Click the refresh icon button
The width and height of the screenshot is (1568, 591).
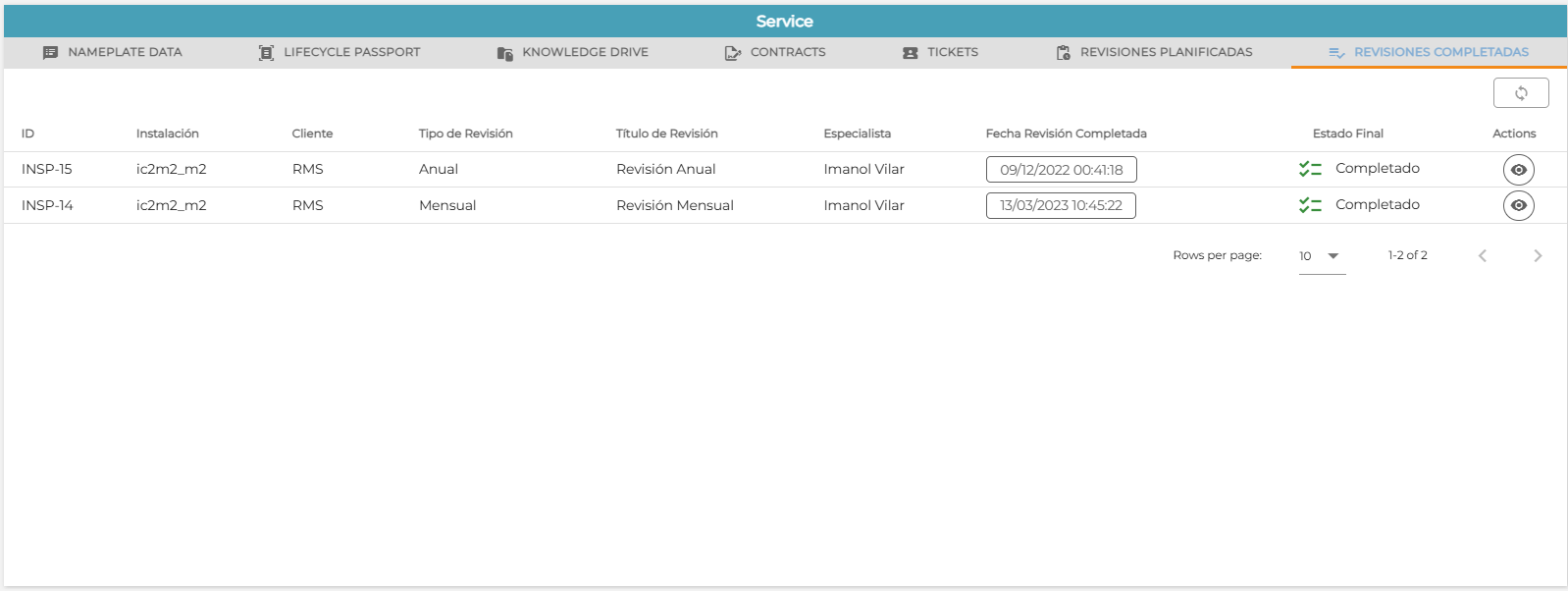[1521, 93]
